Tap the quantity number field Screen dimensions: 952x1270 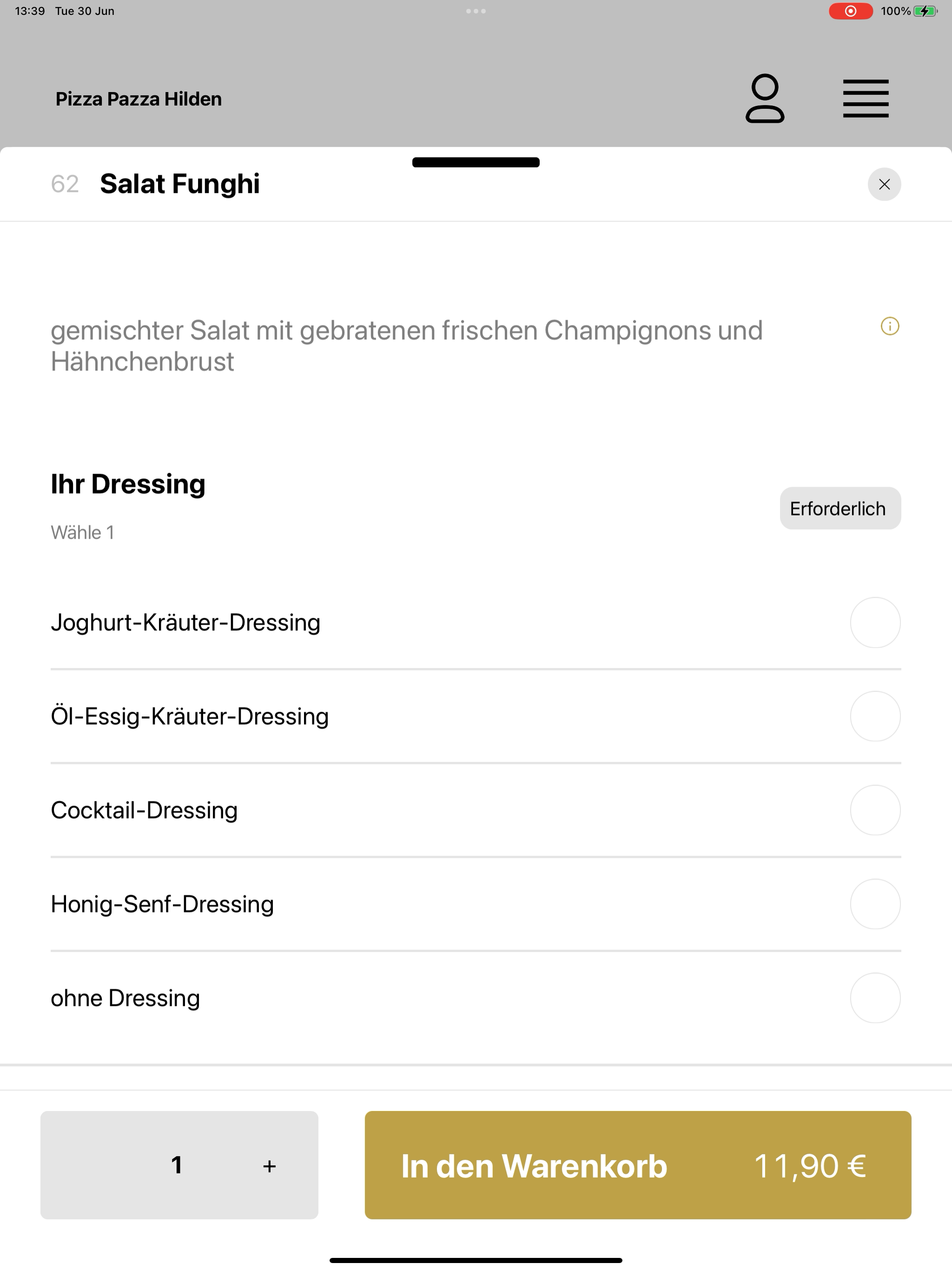tap(177, 1165)
